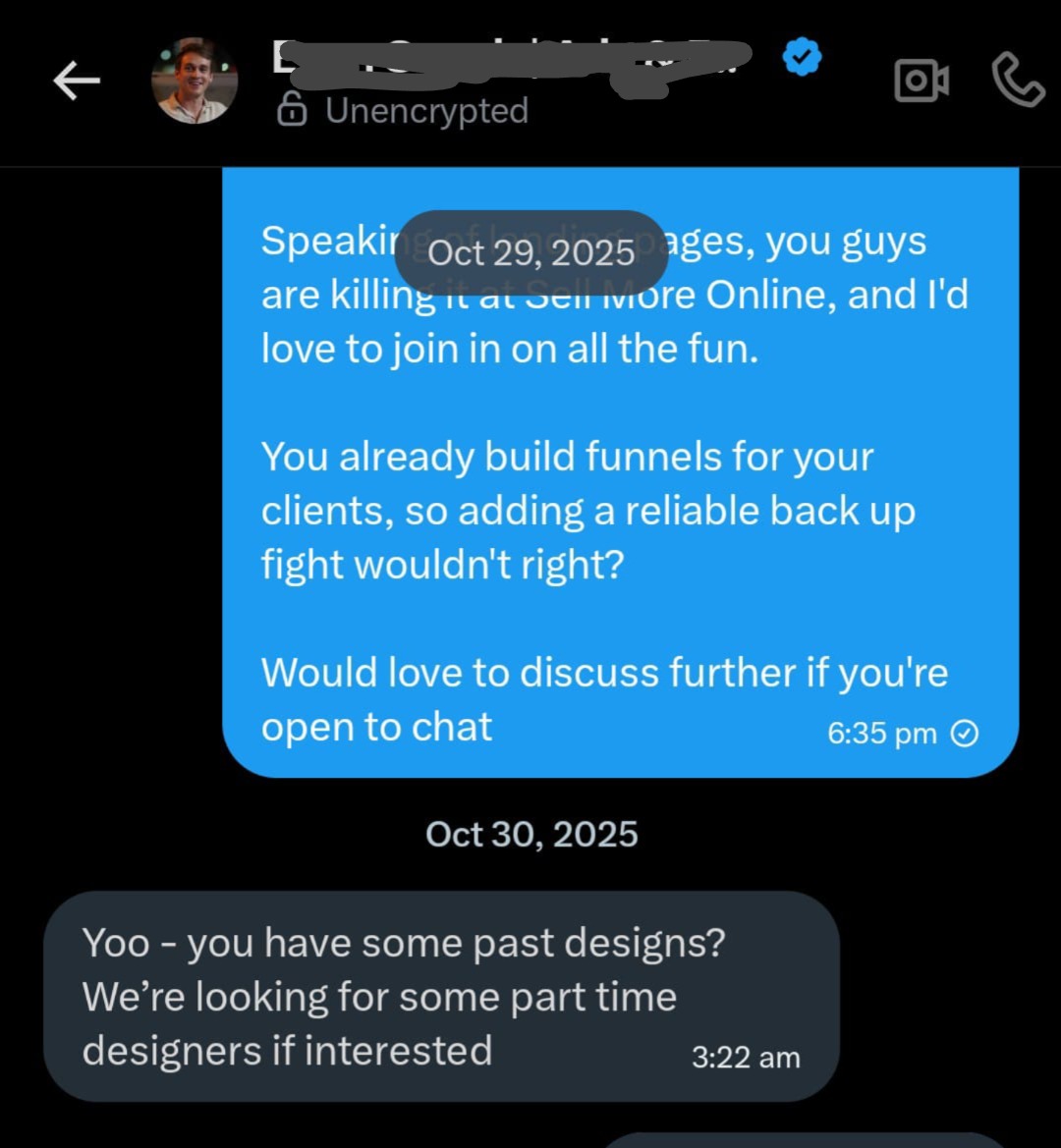This screenshot has width=1061, height=1148.
Task: Click the unencrypted padlock icon
Action: (292, 111)
